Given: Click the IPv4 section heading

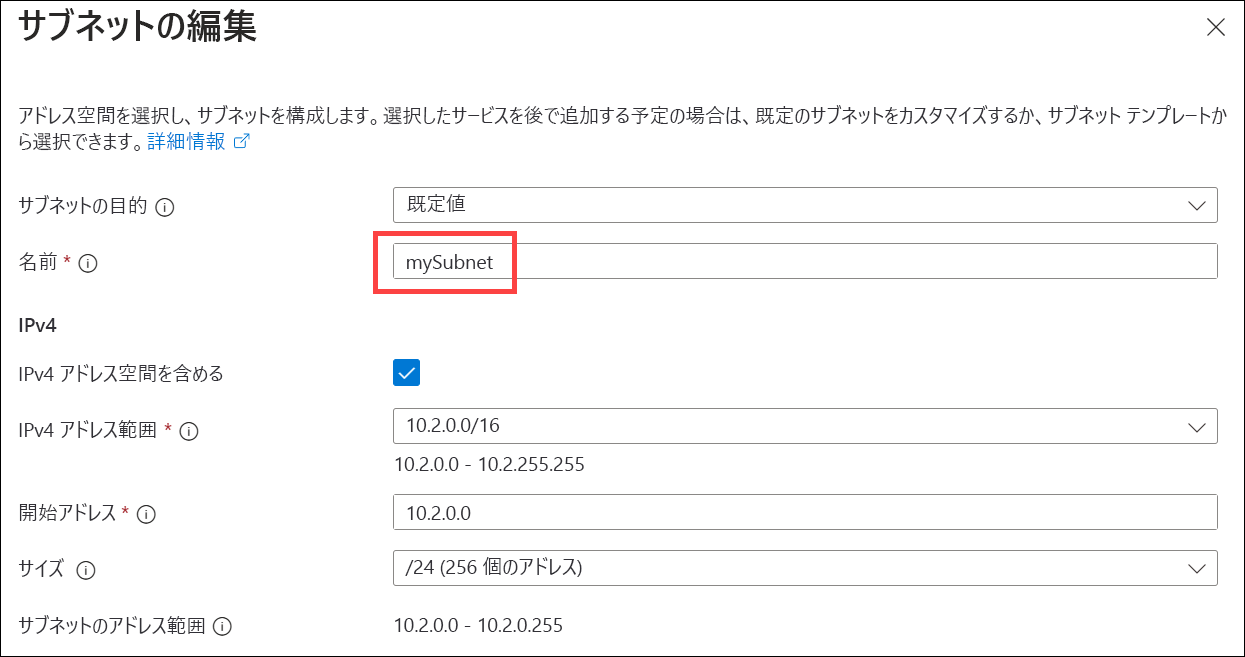Looking at the screenshot, I should pos(37,326).
